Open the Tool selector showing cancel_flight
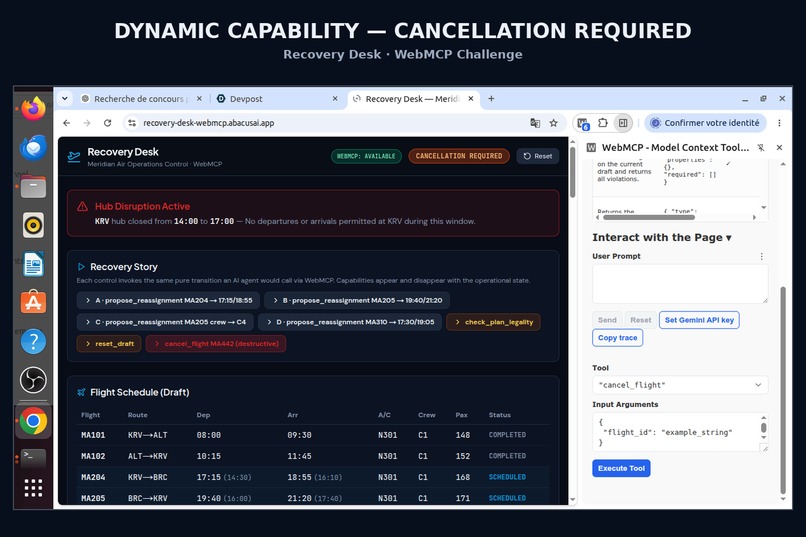 point(680,385)
